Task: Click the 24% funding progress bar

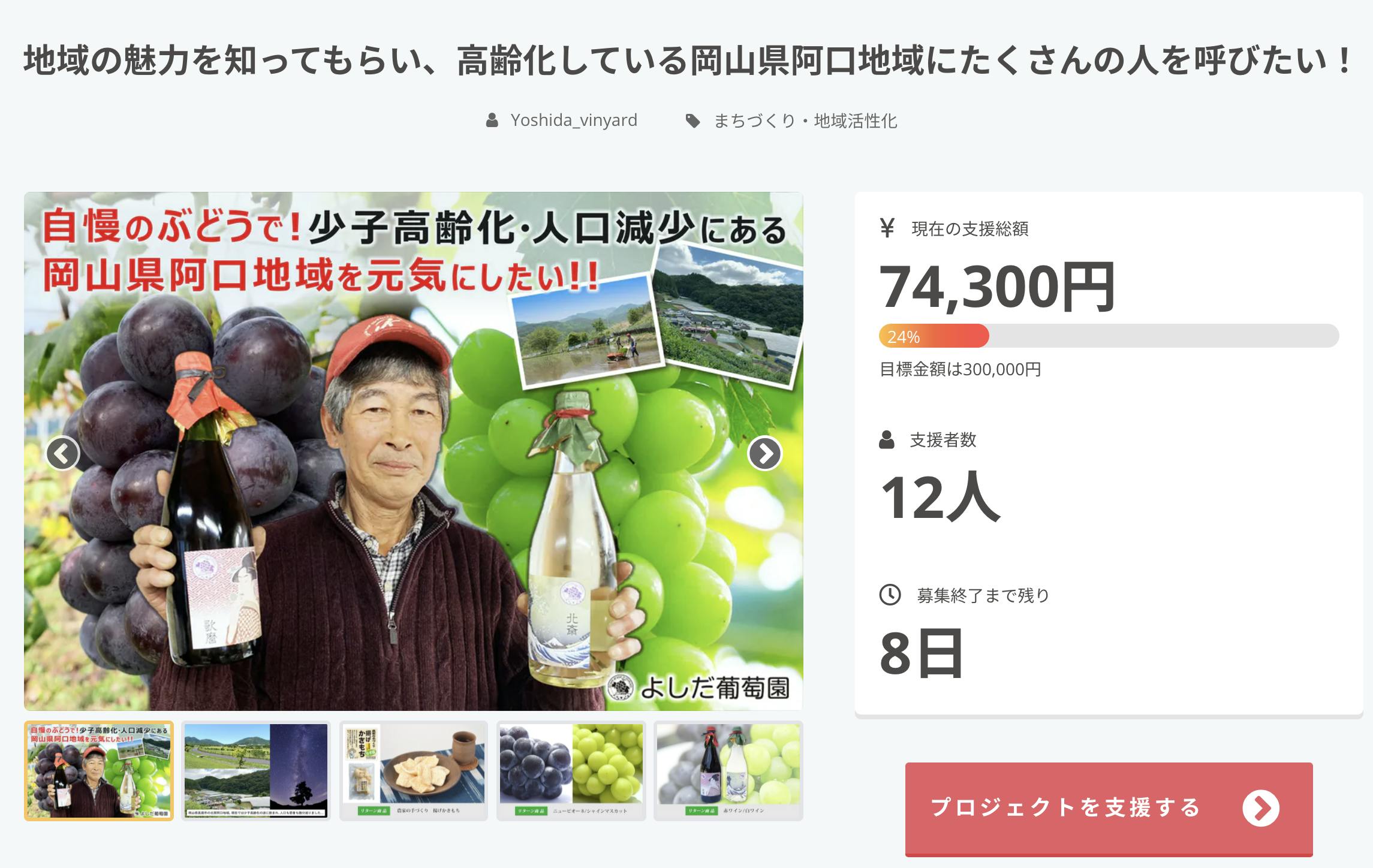Action: [x=1109, y=336]
